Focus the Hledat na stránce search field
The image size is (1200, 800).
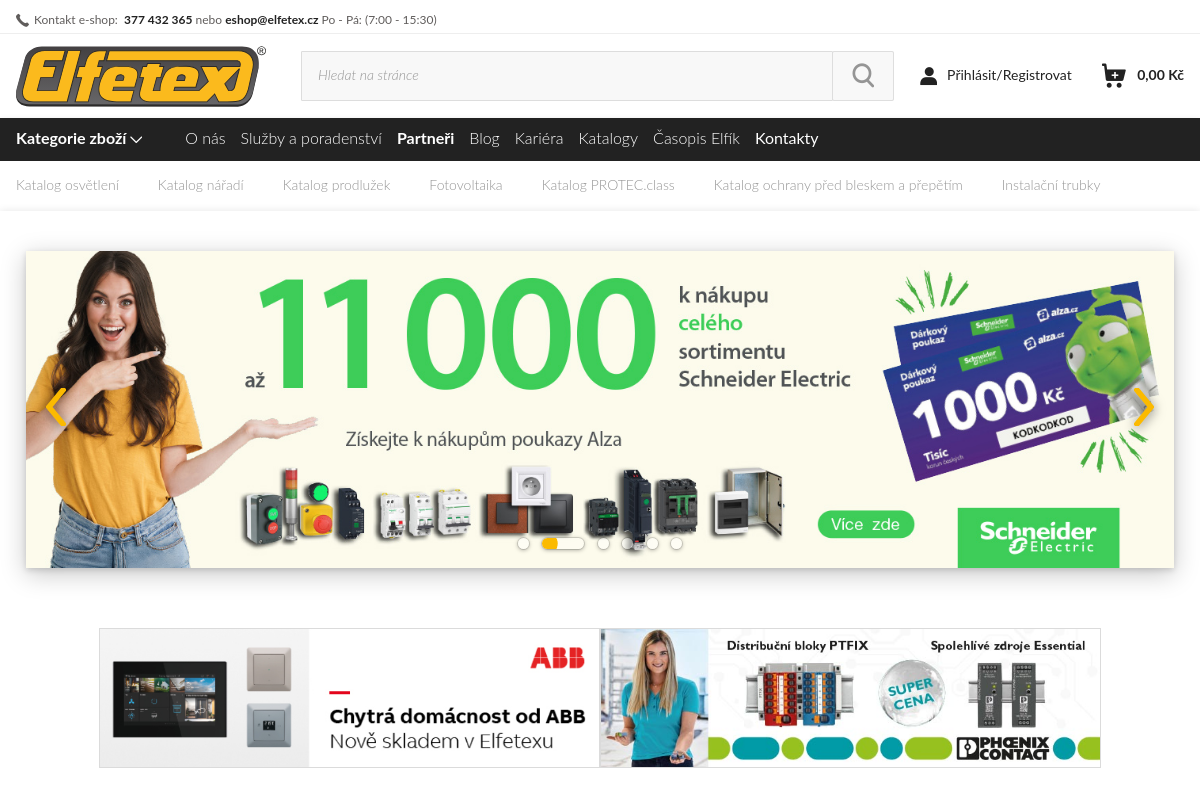(567, 76)
